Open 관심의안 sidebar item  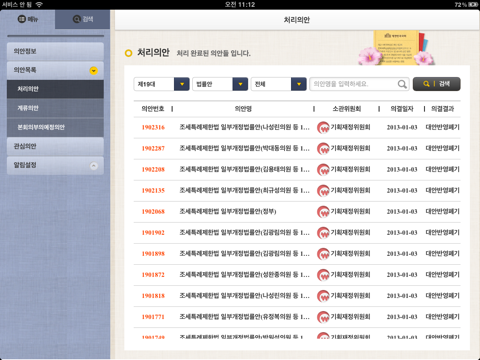[x=55, y=146]
